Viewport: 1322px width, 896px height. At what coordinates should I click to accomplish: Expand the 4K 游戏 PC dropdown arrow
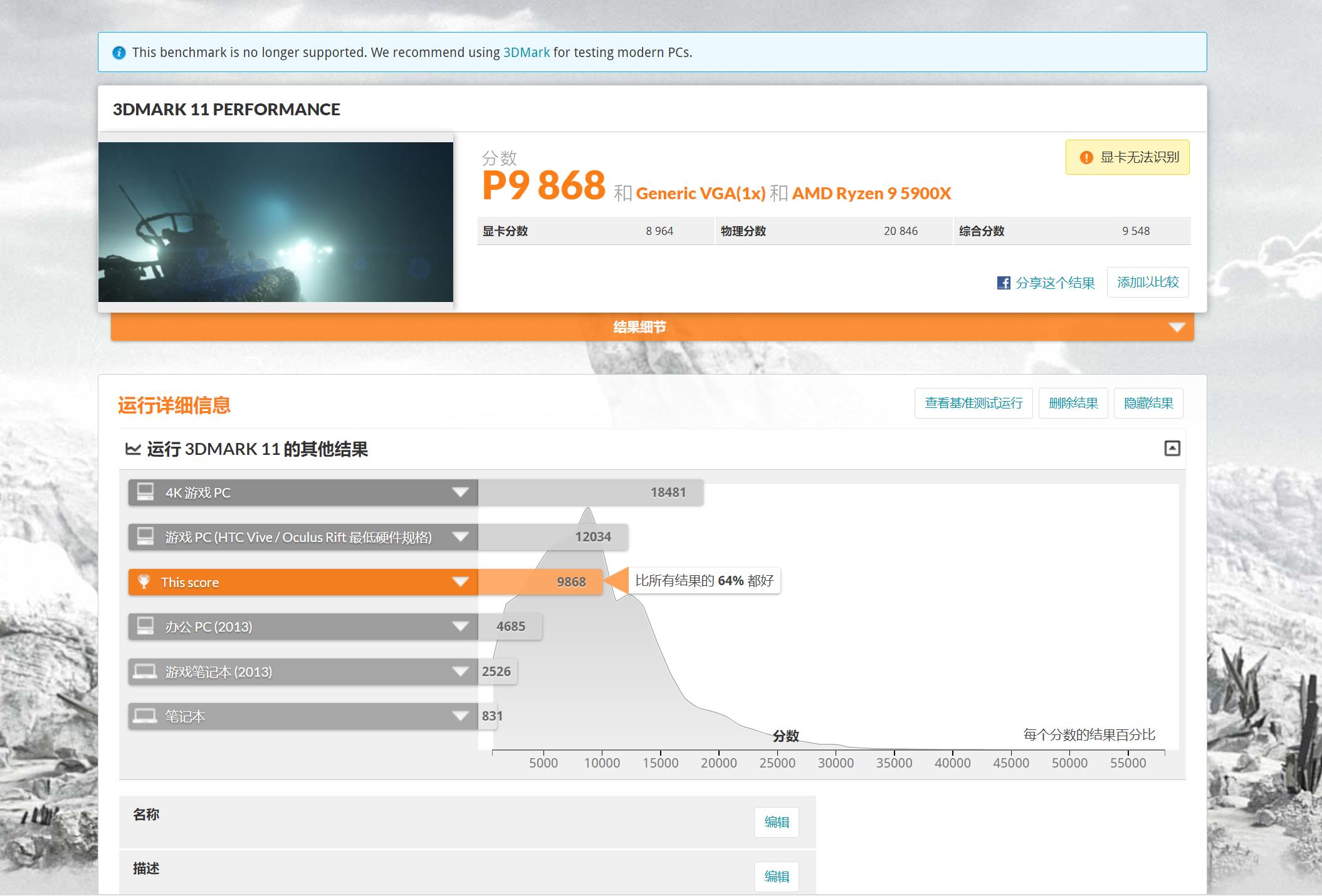(x=460, y=492)
